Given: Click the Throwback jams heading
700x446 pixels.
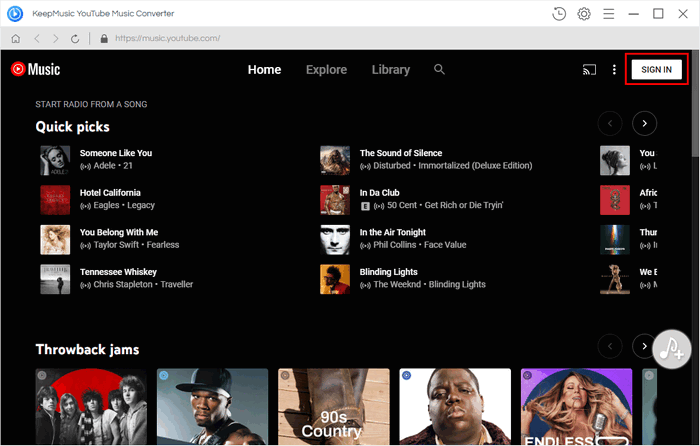Looking at the screenshot, I should tap(88, 349).
